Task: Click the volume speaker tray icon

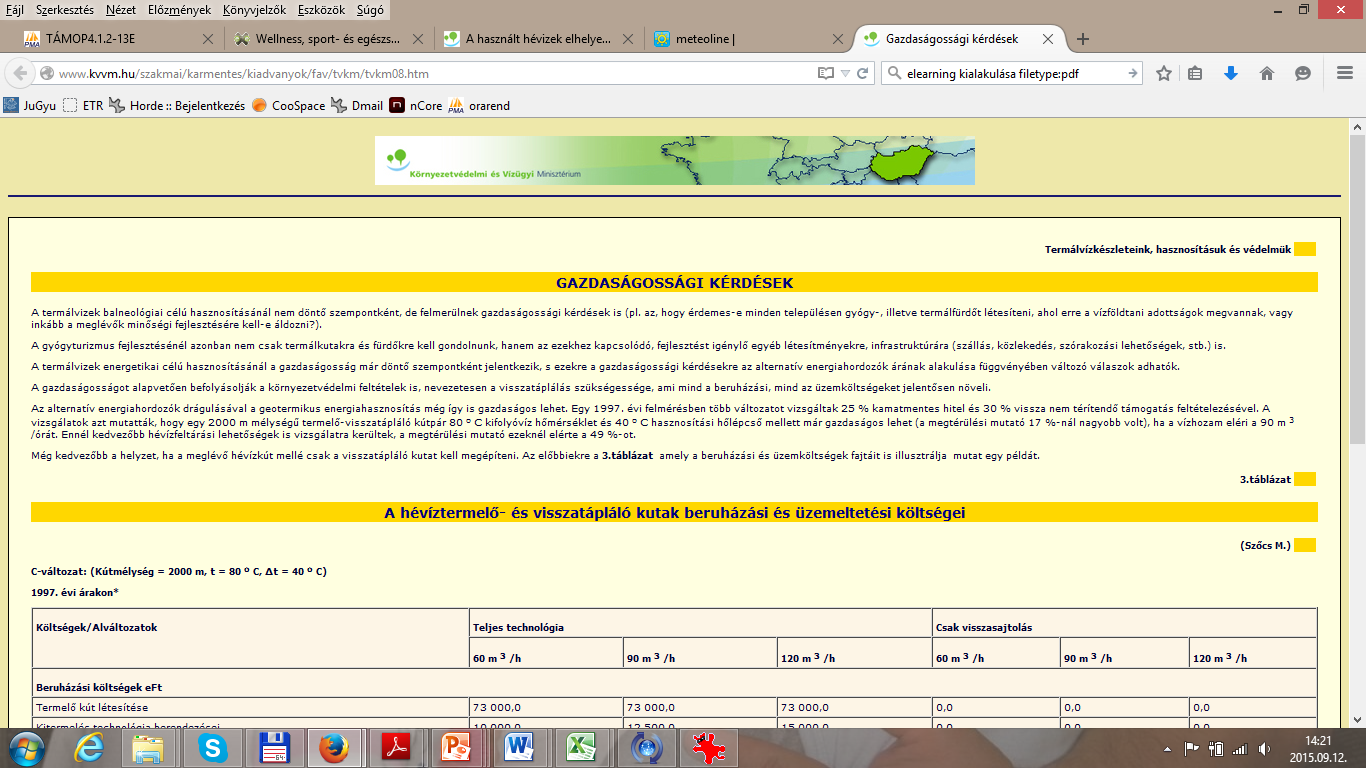Action: tap(1265, 748)
